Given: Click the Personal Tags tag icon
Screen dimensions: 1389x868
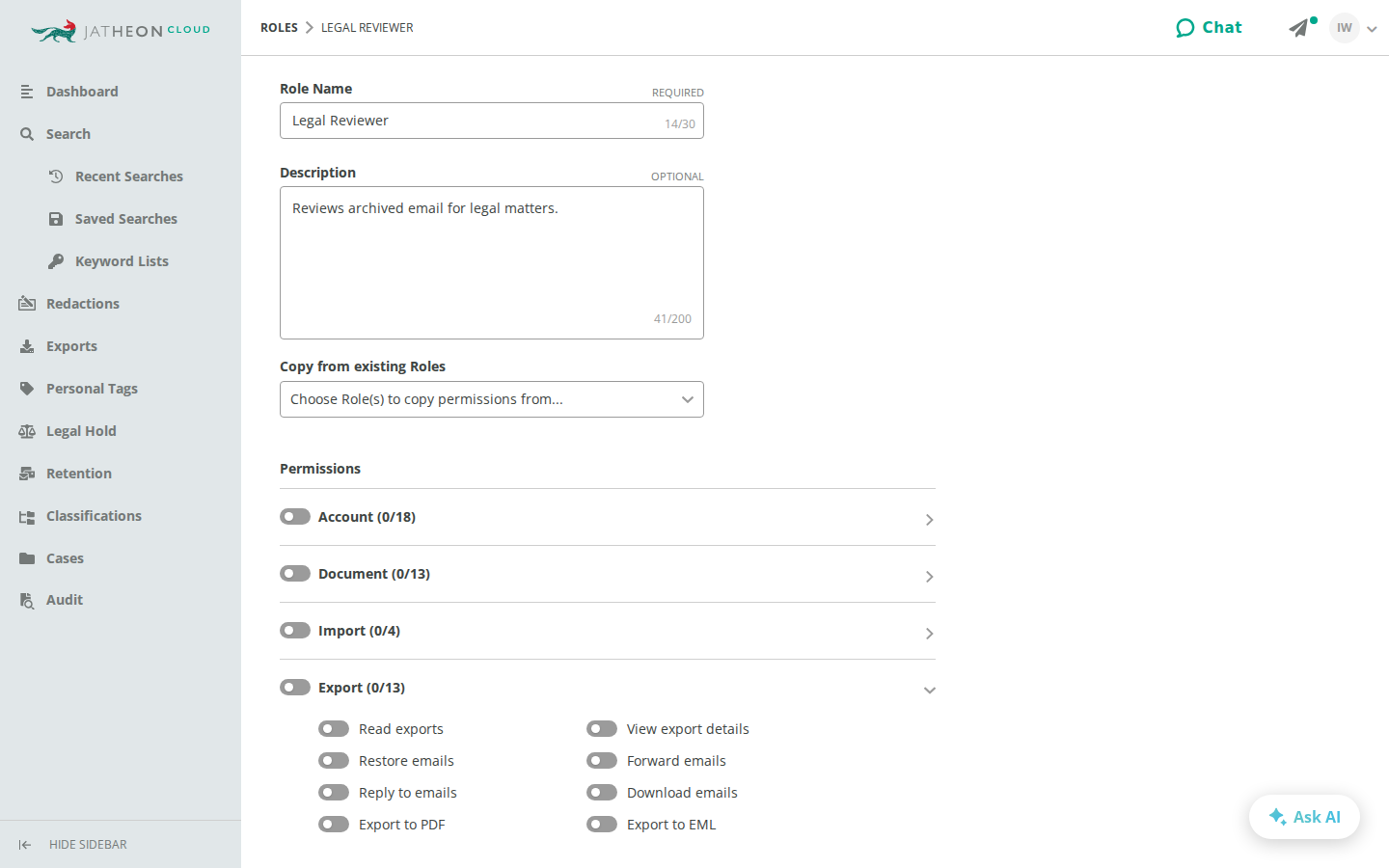Looking at the screenshot, I should [x=27, y=389].
